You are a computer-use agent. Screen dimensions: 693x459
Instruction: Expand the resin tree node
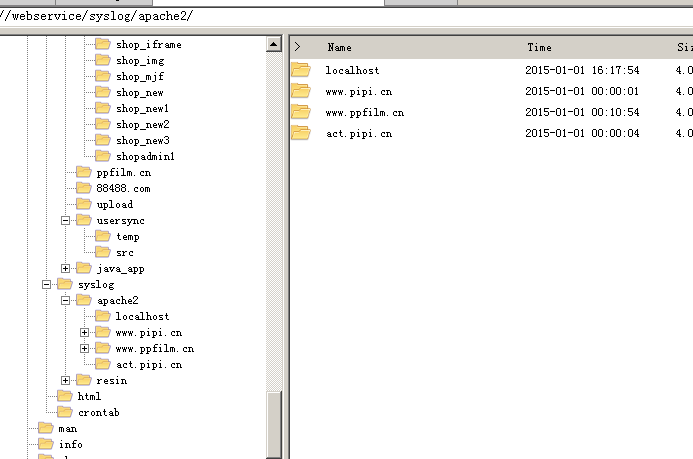pos(65,380)
